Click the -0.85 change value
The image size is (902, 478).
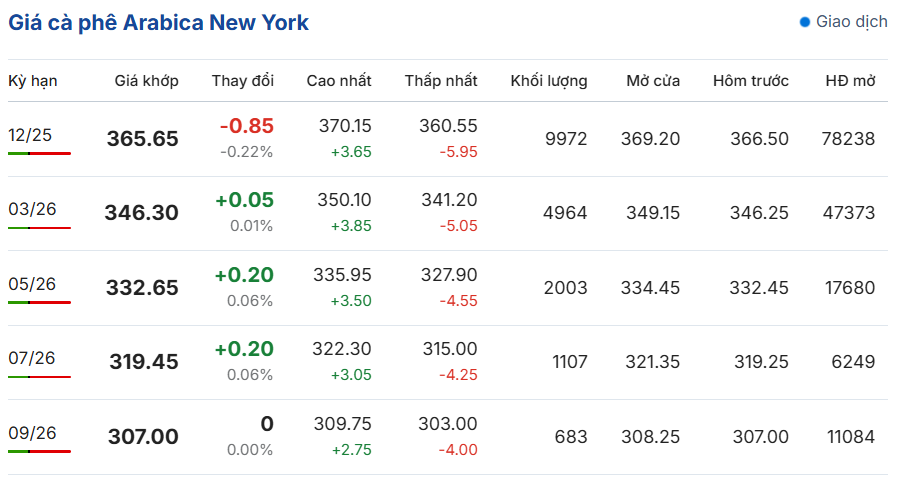[247, 126]
